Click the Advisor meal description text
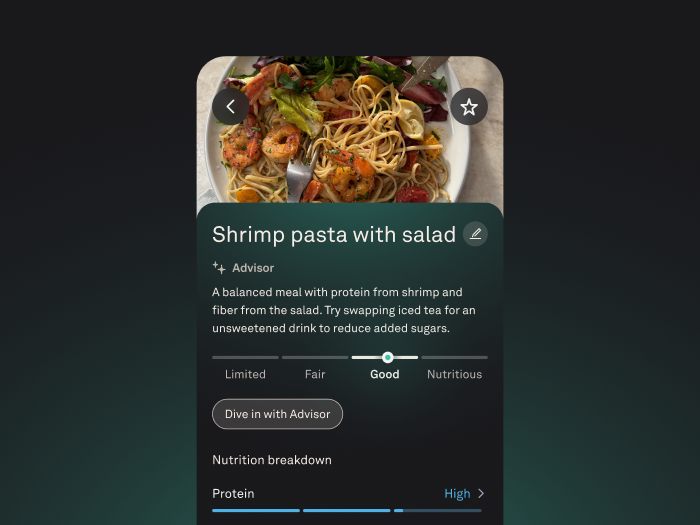The width and height of the screenshot is (700, 525). click(x=344, y=310)
